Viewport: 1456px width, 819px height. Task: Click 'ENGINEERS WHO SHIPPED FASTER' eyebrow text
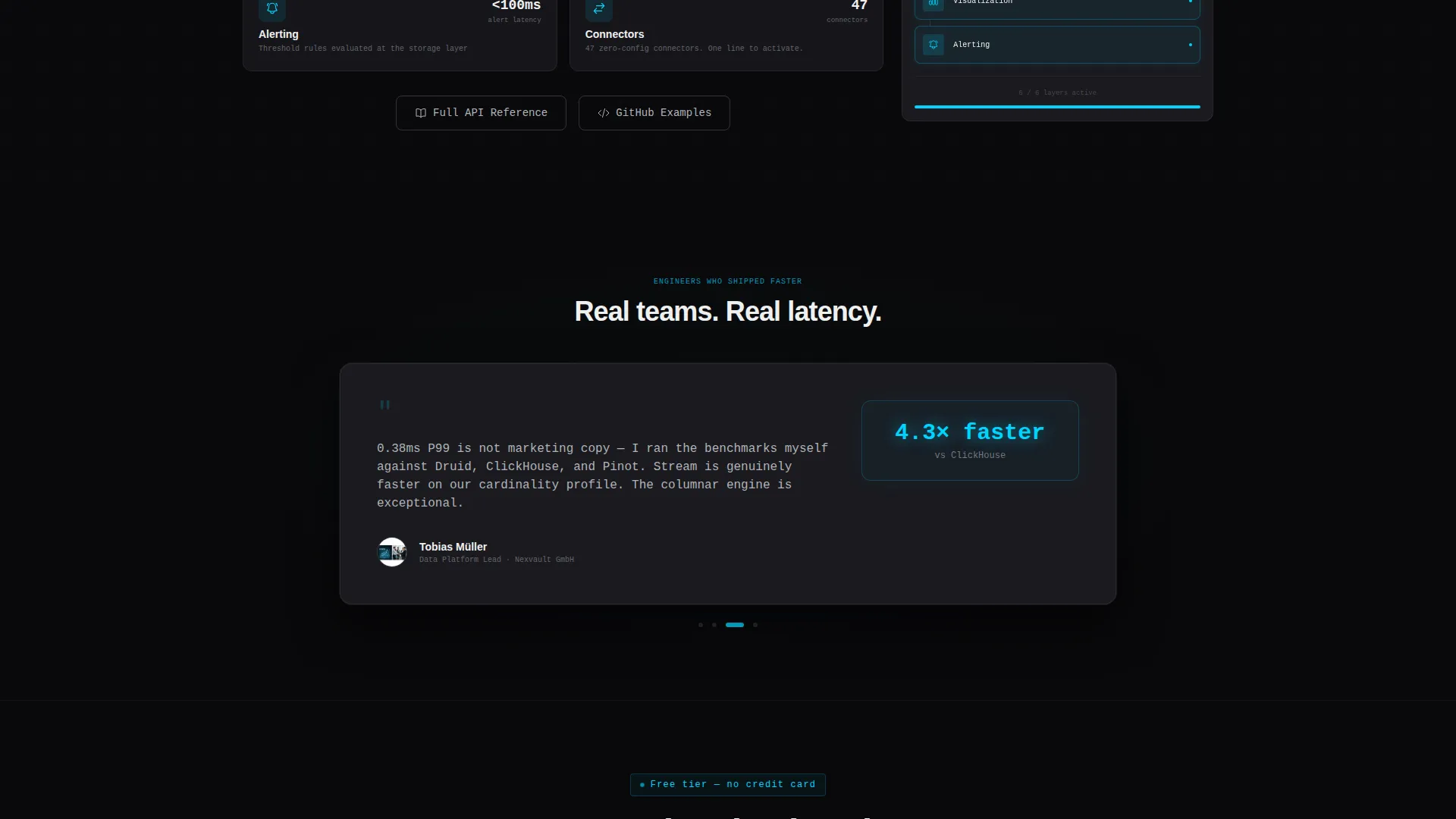pyautogui.click(x=728, y=281)
